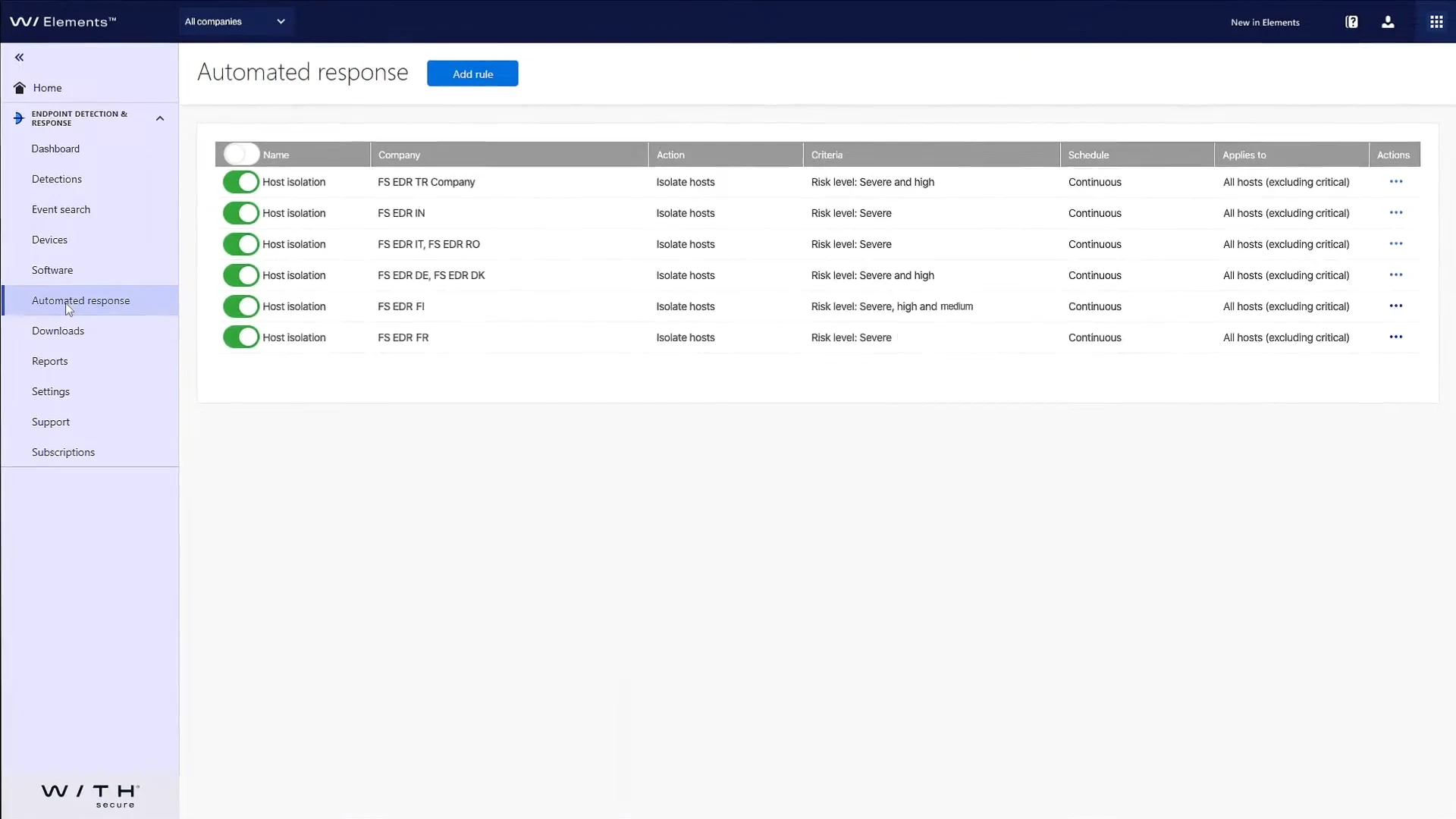The height and width of the screenshot is (819, 1456).
Task: Open actions menu for FS EDR IN rule
Action: point(1396,213)
